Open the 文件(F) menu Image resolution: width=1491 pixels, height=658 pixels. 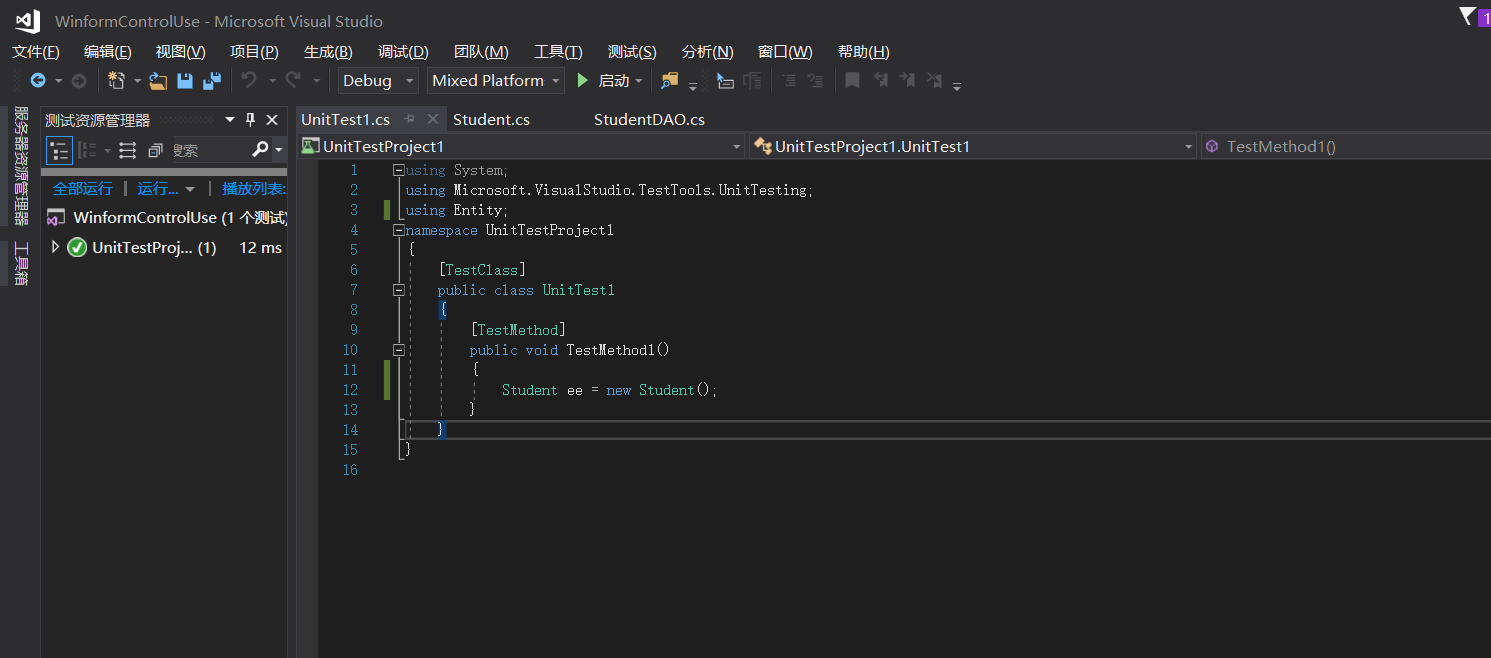pos(36,52)
